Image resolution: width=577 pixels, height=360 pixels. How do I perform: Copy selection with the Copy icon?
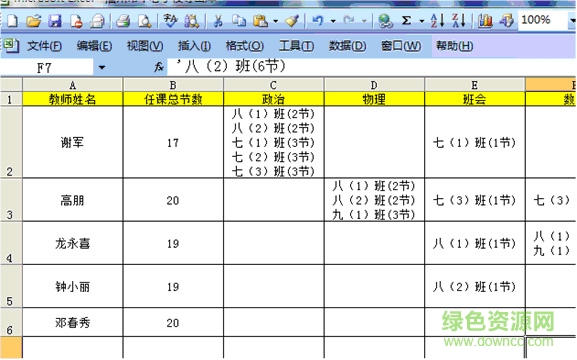click(239, 21)
